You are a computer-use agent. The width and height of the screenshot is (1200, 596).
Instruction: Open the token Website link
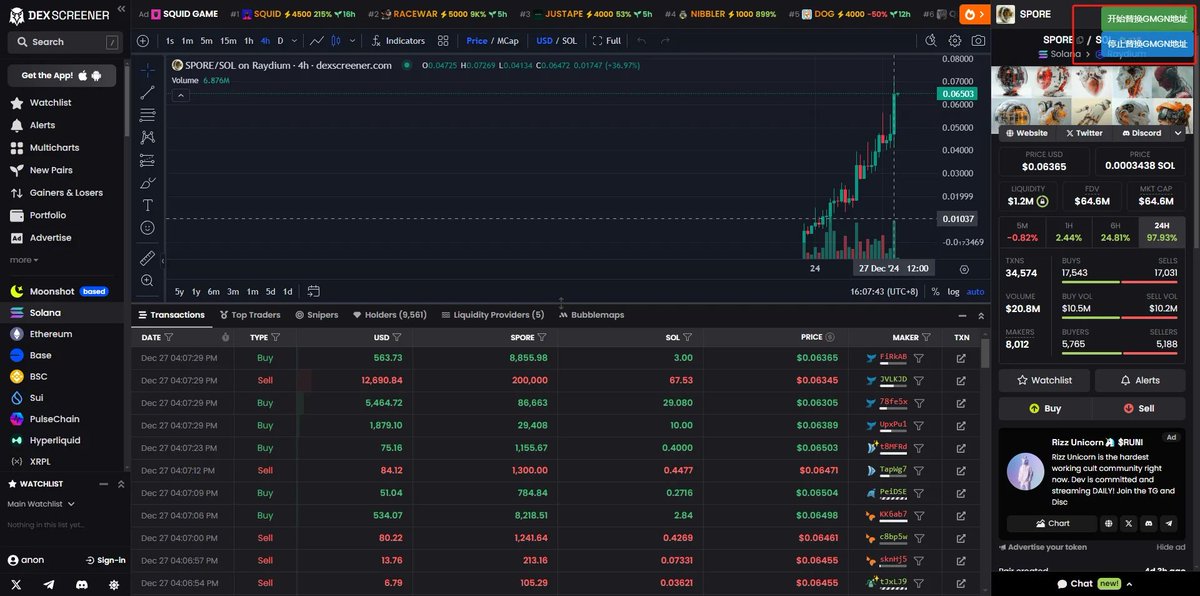1027,133
